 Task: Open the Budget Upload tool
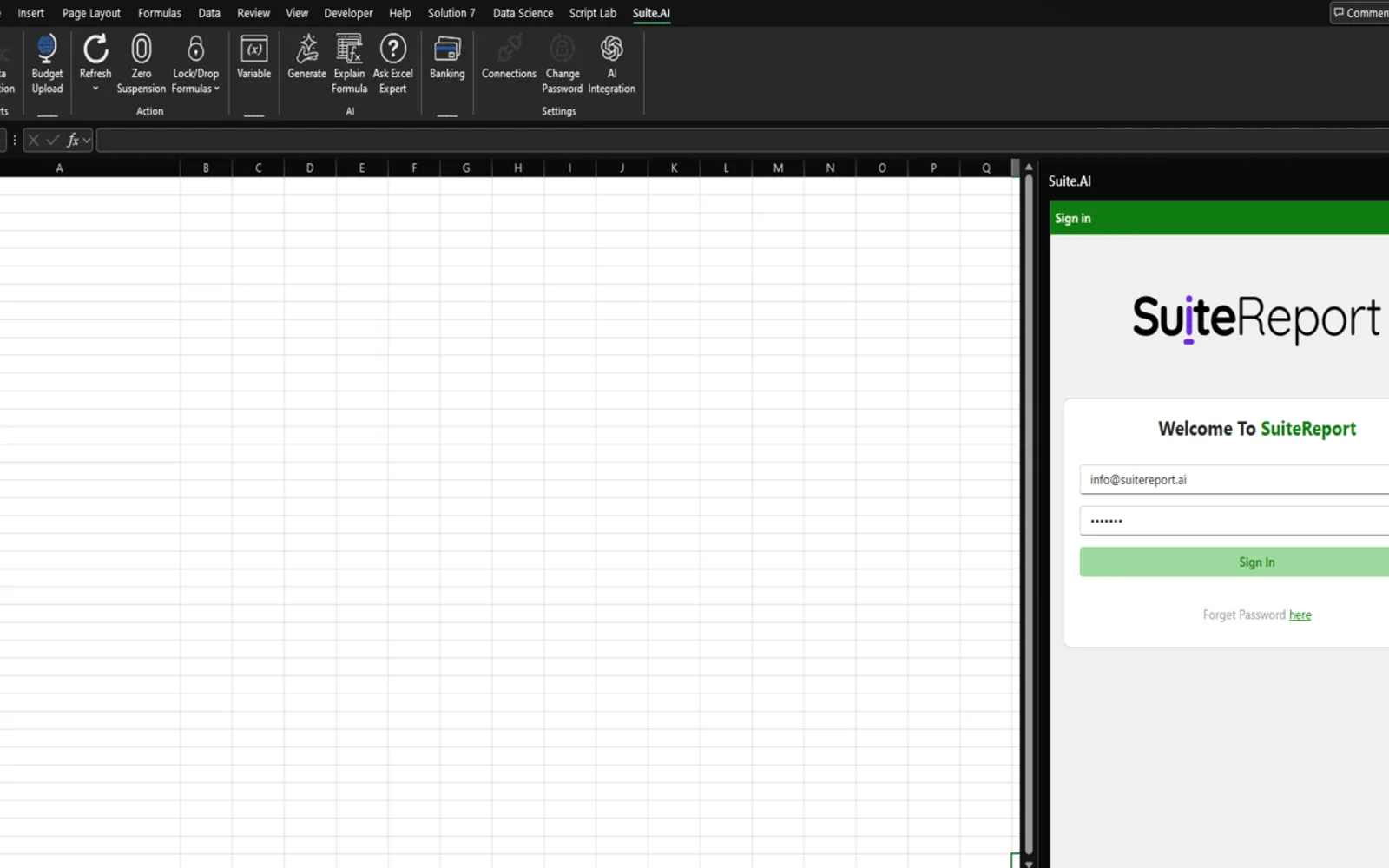click(x=47, y=63)
